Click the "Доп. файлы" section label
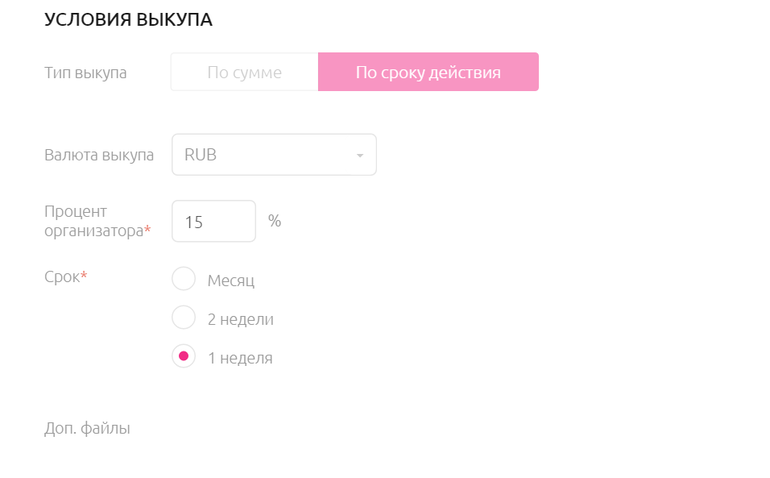Viewport: 770px width, 478px height. 87,428
